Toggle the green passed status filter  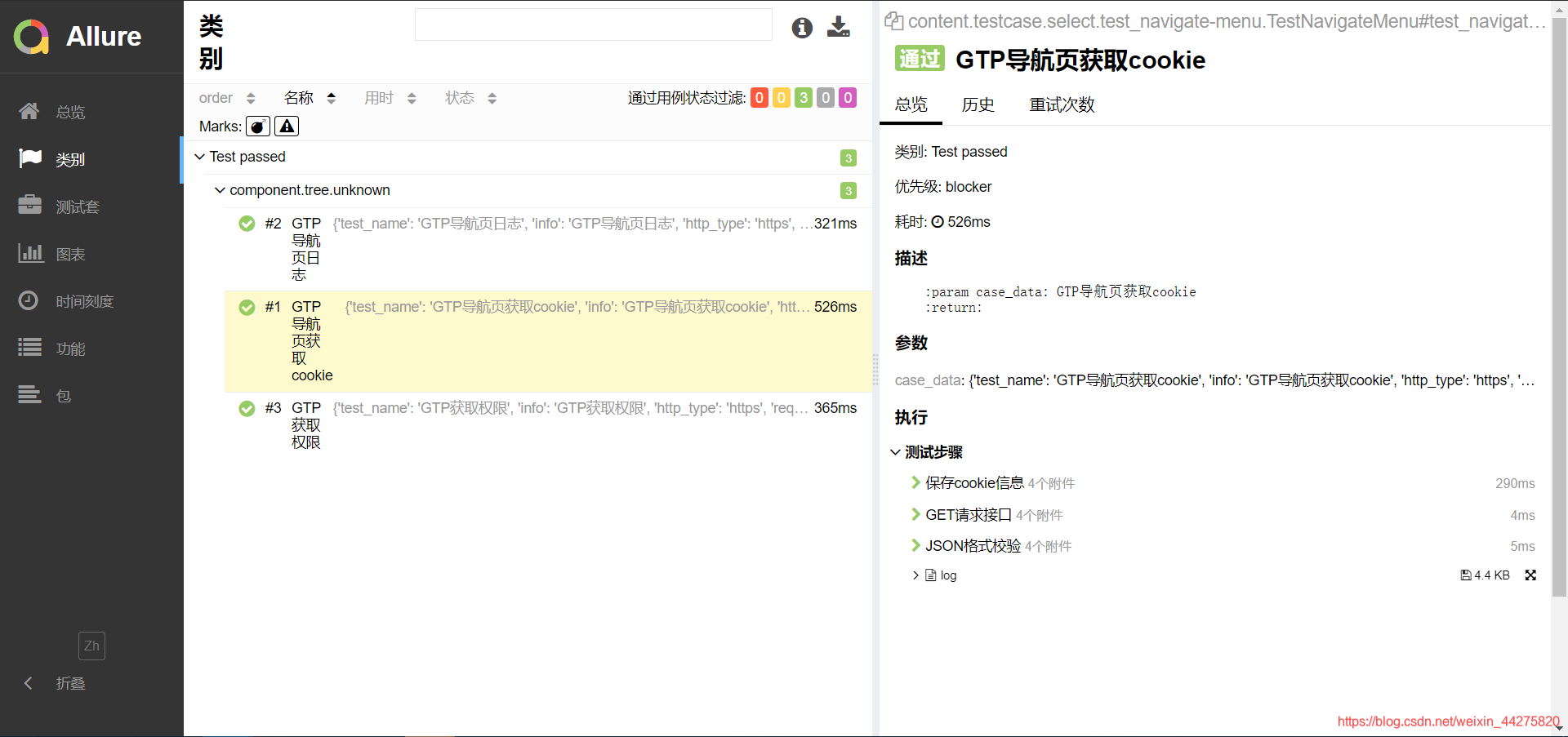[x=804, y=98]
